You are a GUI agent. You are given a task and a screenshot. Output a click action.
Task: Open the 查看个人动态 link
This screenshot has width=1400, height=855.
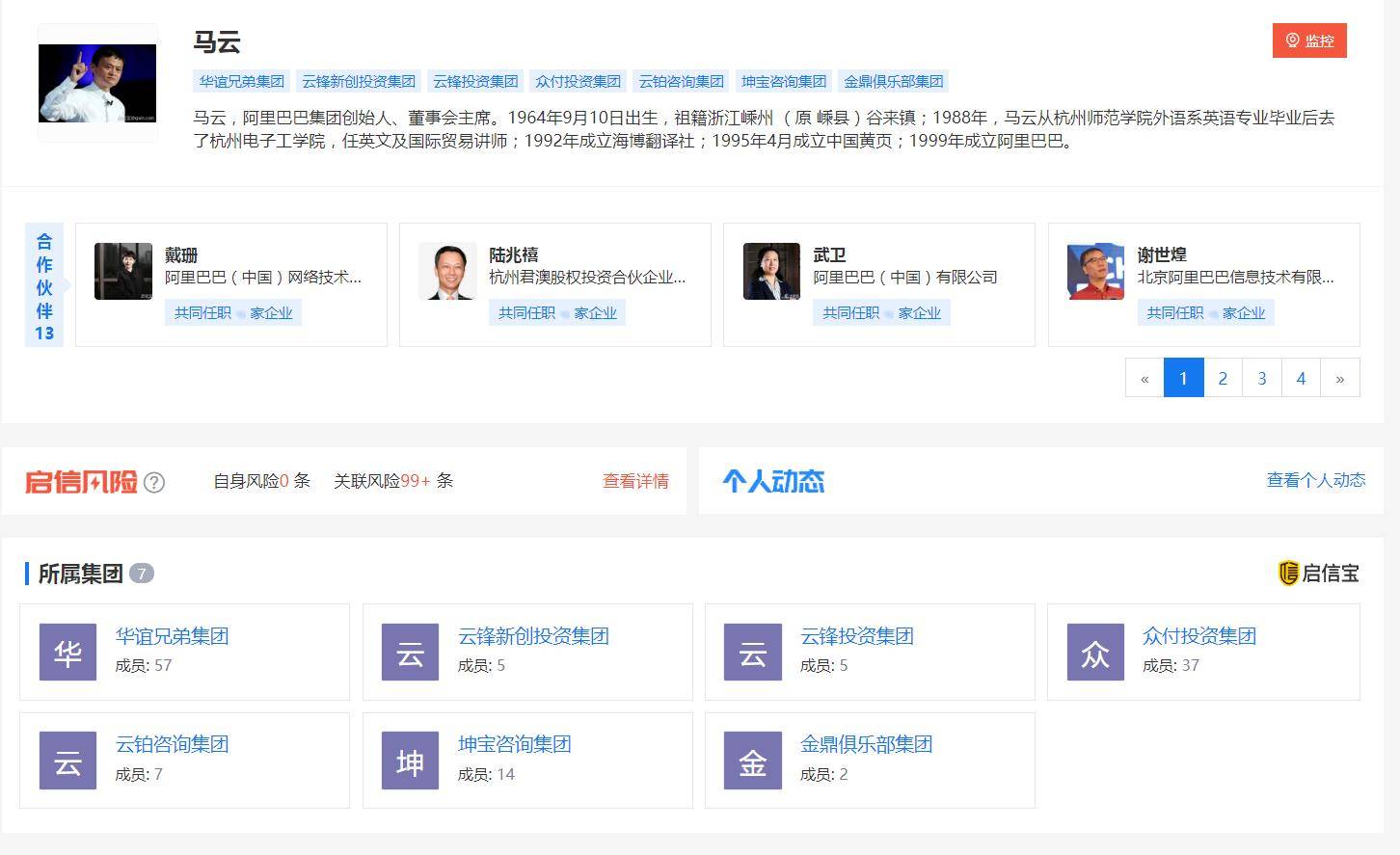point(1316,479)
